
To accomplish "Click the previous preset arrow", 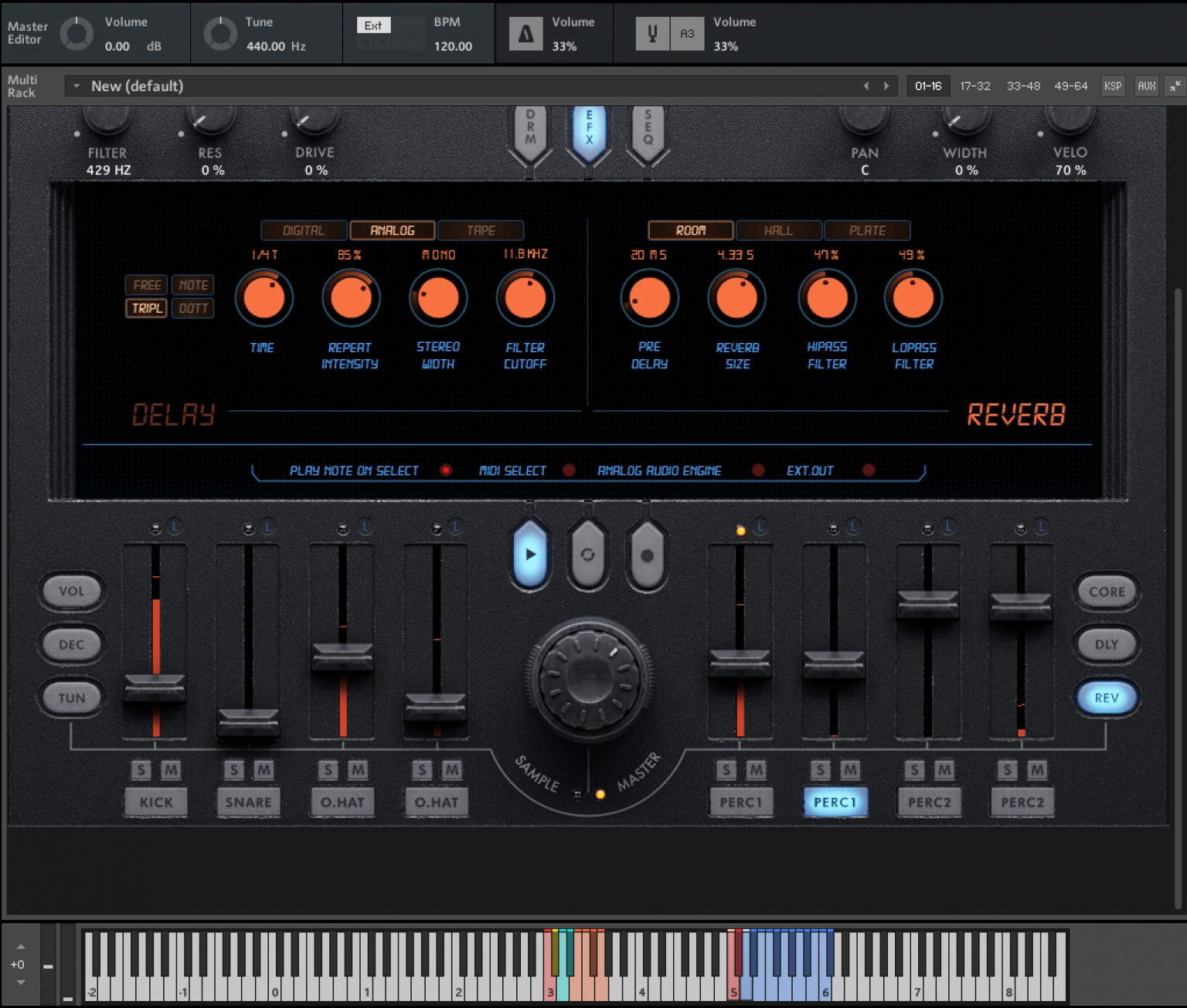I will 867,86.
